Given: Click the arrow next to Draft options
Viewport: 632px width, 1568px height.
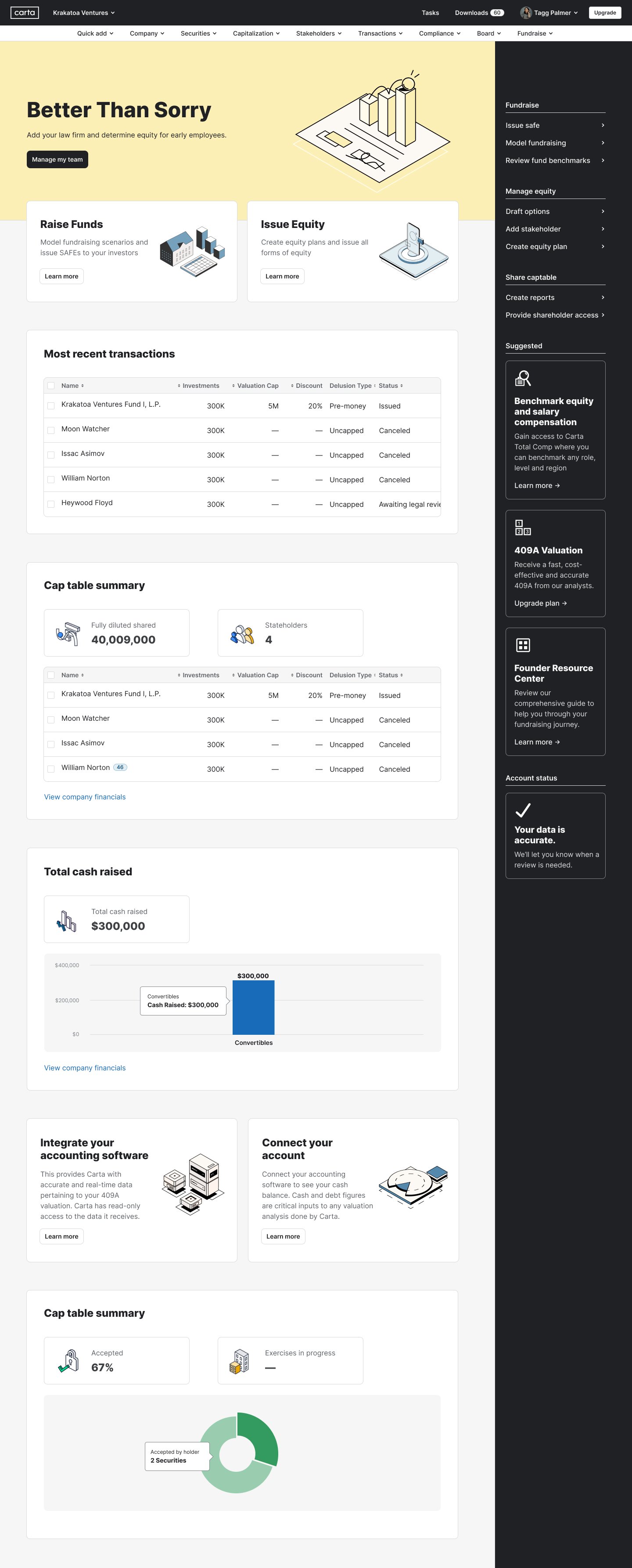Looking at the screenshot, I should [603, 211].
